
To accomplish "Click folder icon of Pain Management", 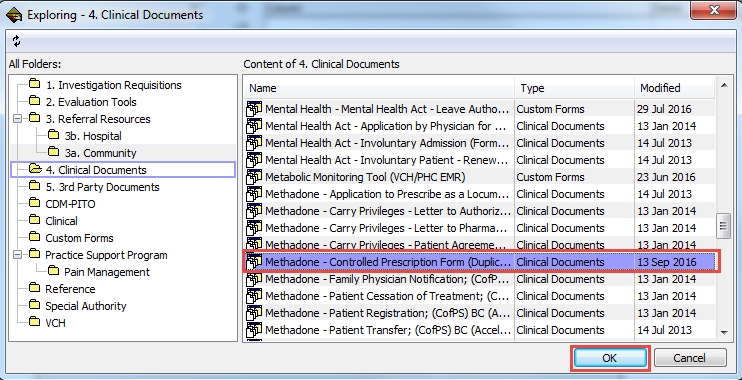I will (x=53, y=272).
